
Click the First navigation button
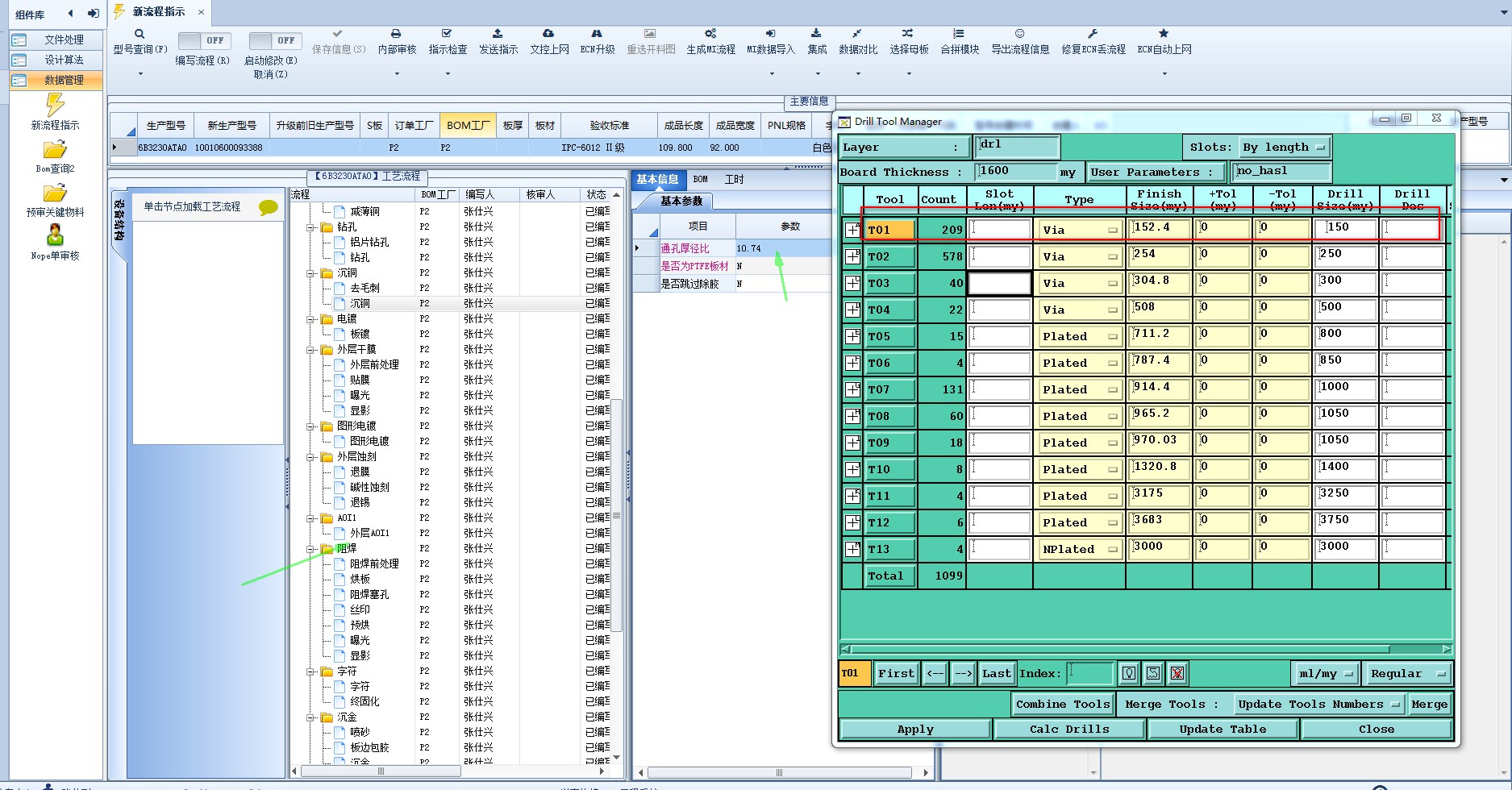[x=896, y=673]
